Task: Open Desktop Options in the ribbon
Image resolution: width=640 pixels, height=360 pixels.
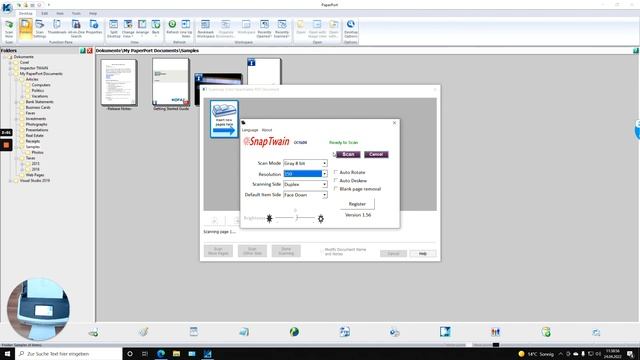Action: coord(351,28)
